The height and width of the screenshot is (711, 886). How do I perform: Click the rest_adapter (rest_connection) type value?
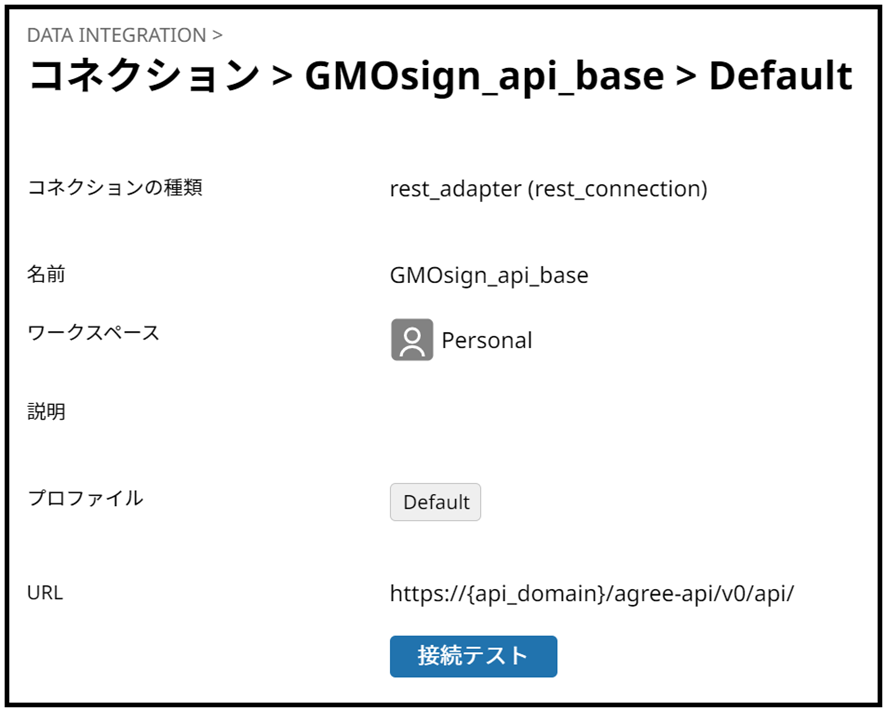pyautogui.click(x=548, y=189)
